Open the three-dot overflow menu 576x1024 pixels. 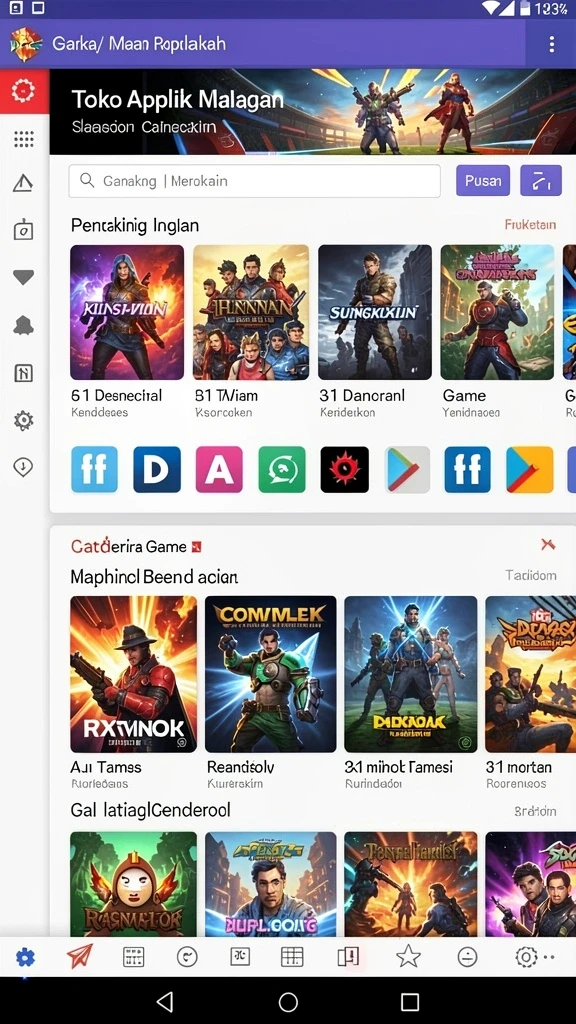point(552,44)
